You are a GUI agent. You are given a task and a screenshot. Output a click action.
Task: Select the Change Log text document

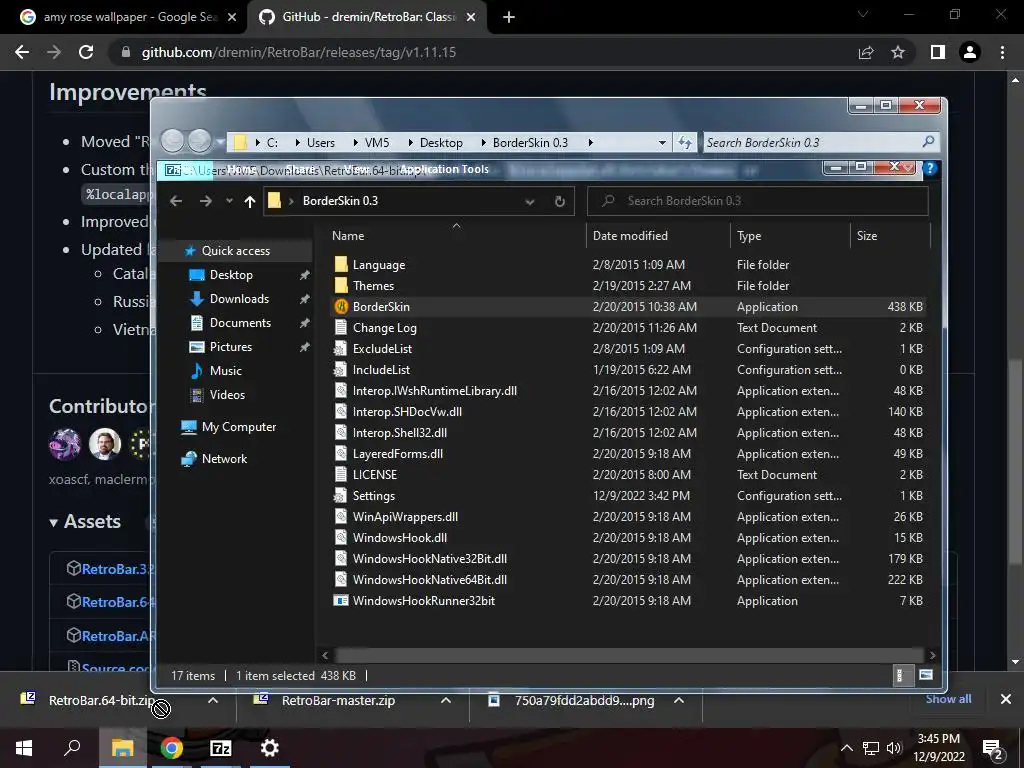coord(384,328)
